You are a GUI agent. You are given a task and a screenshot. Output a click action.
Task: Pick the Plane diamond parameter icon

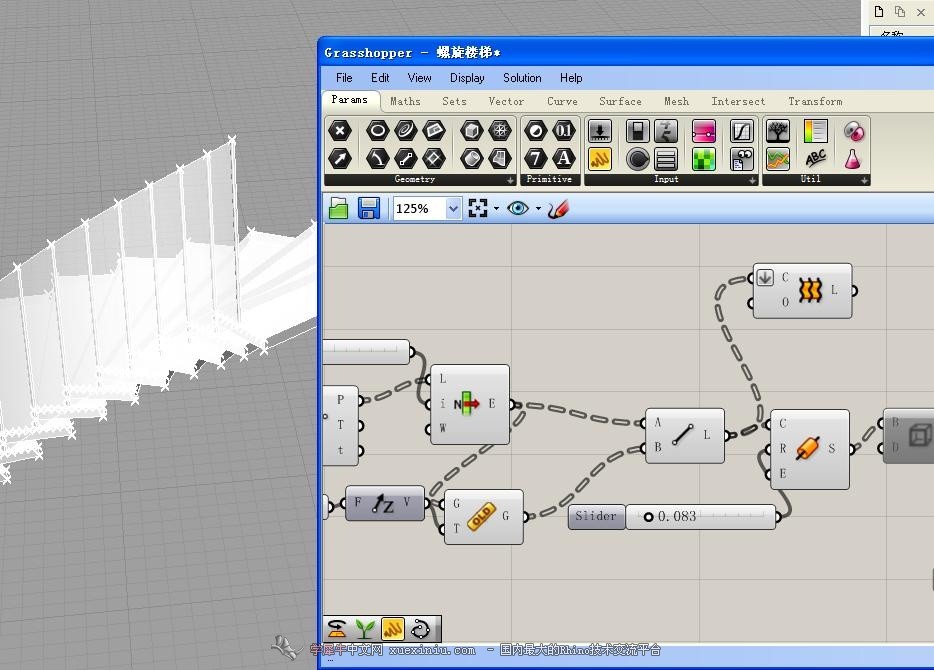point(434,158)
